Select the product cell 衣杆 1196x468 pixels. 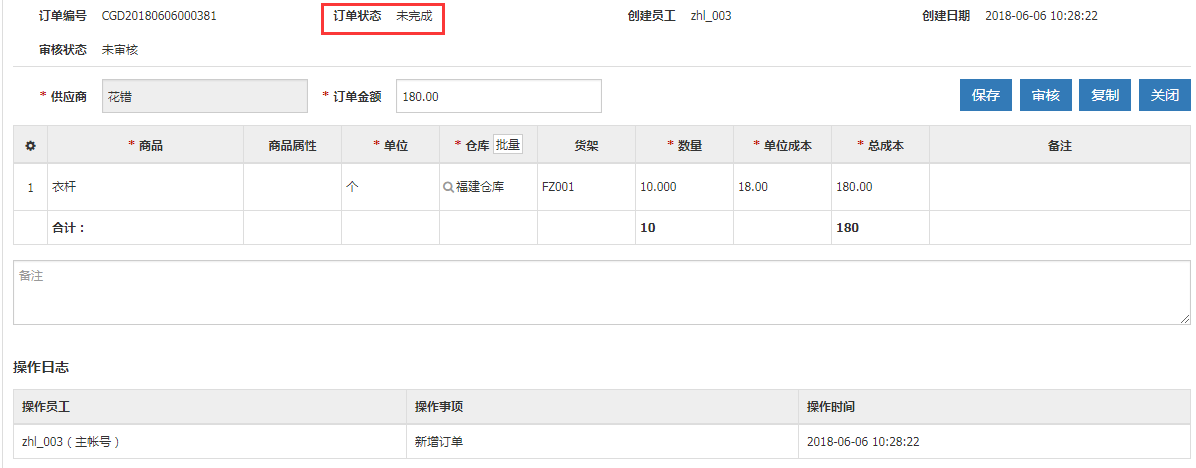click(x=145, y=187)
